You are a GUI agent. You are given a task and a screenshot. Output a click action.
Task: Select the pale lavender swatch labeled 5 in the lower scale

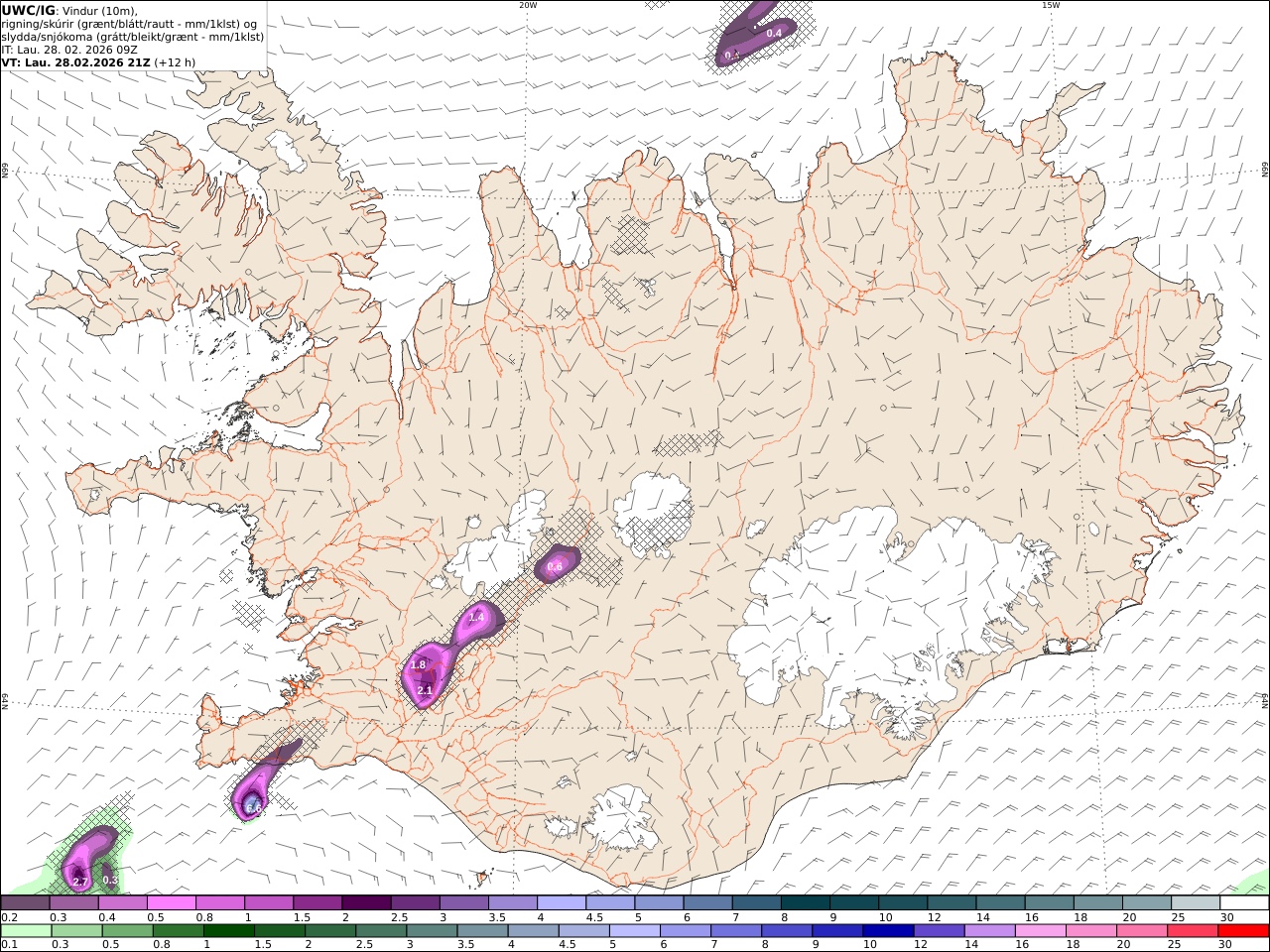coord(635,931)
